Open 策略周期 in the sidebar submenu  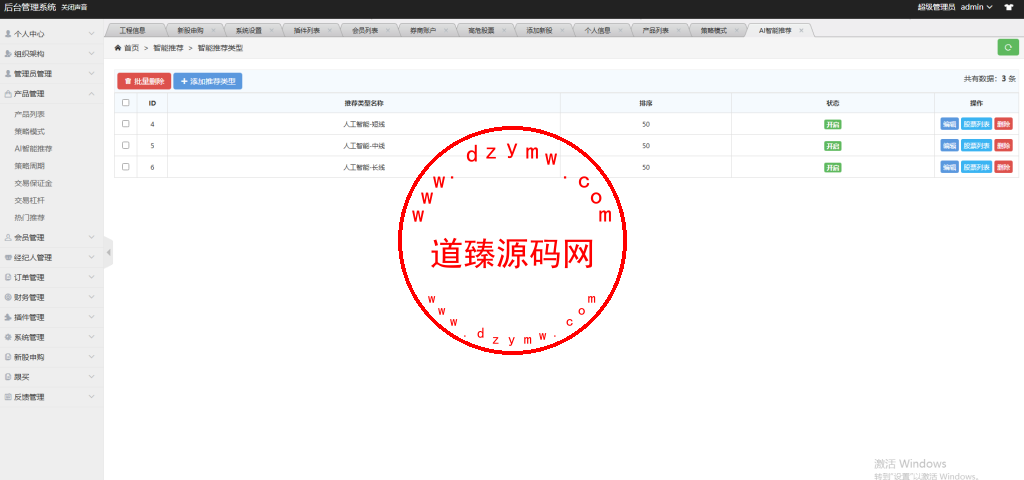click(x=29, y=166)
